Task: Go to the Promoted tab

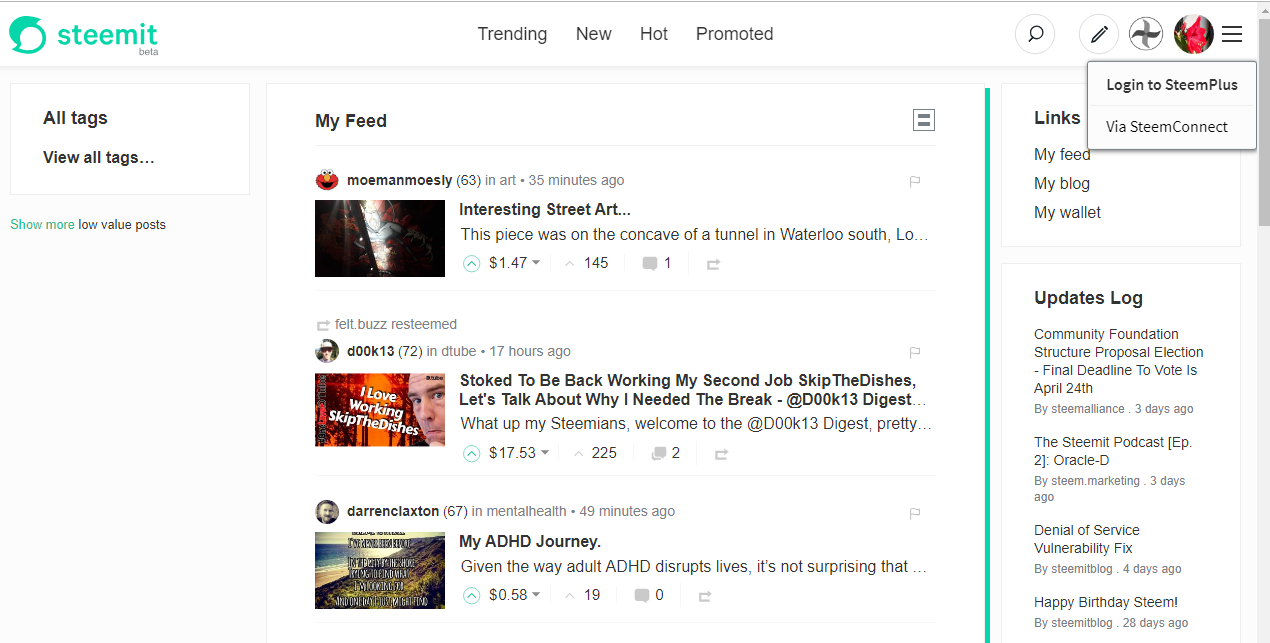Action: tap(735, 34)
